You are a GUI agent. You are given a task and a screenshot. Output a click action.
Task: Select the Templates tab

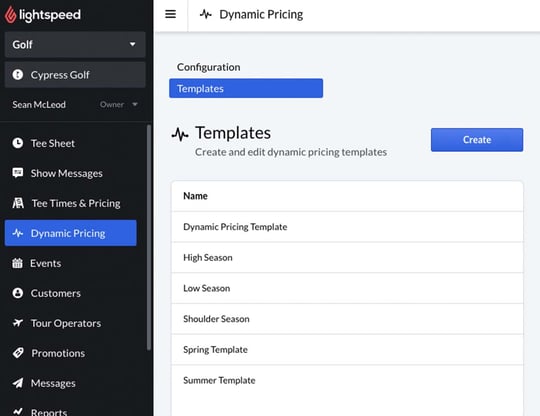(x=246, y=89)
